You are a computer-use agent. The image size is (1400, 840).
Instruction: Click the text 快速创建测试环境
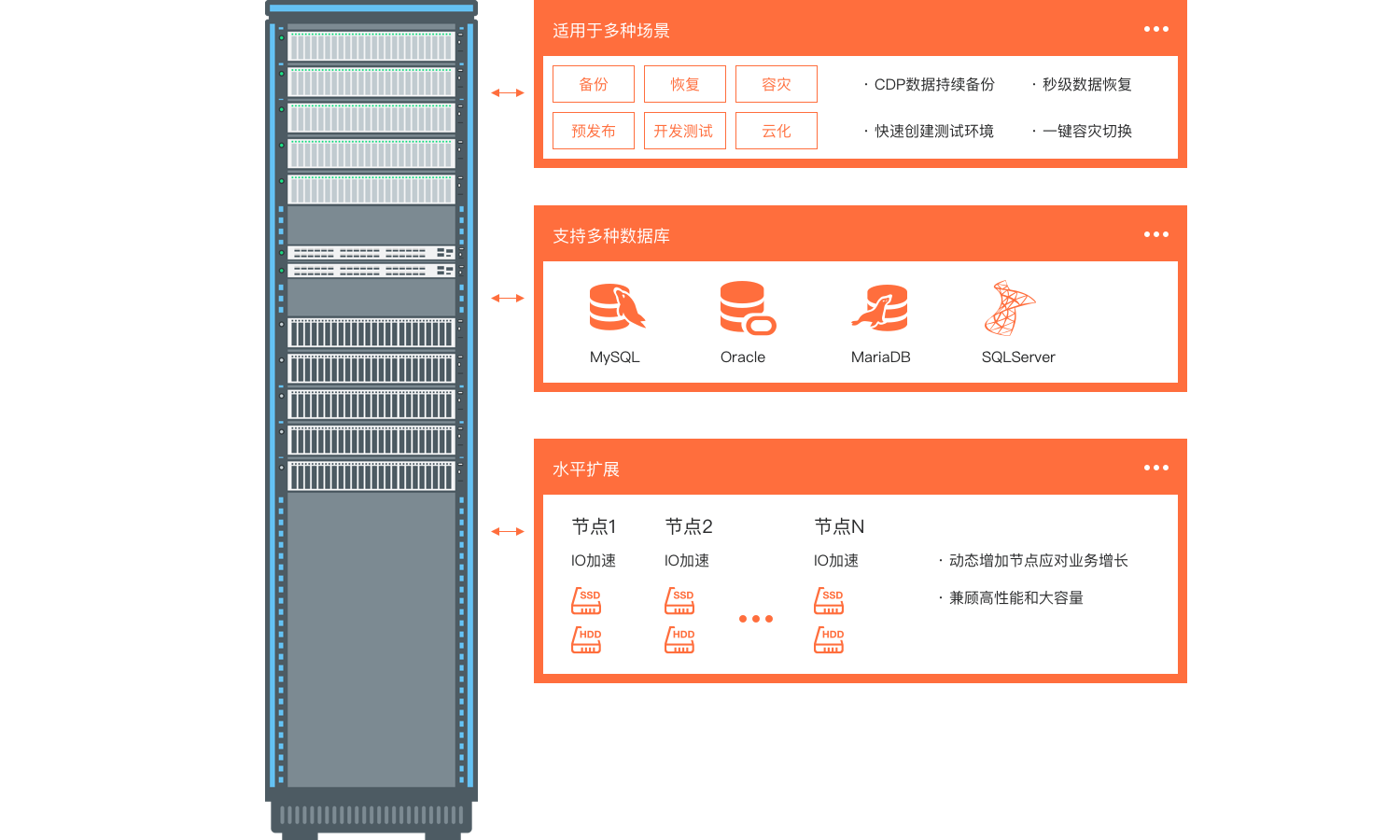[934, 132]
